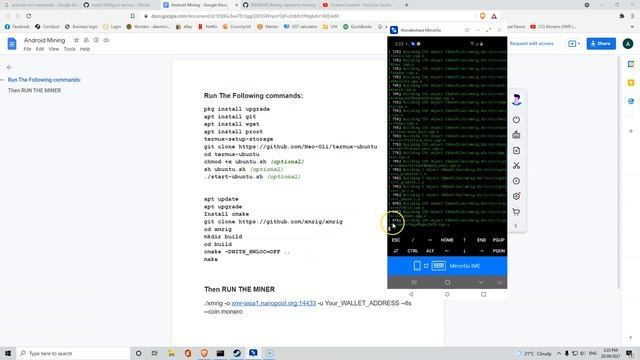640x360 pixels.
Task: Tap the ALT key in Termux
Action: [430, 251]
